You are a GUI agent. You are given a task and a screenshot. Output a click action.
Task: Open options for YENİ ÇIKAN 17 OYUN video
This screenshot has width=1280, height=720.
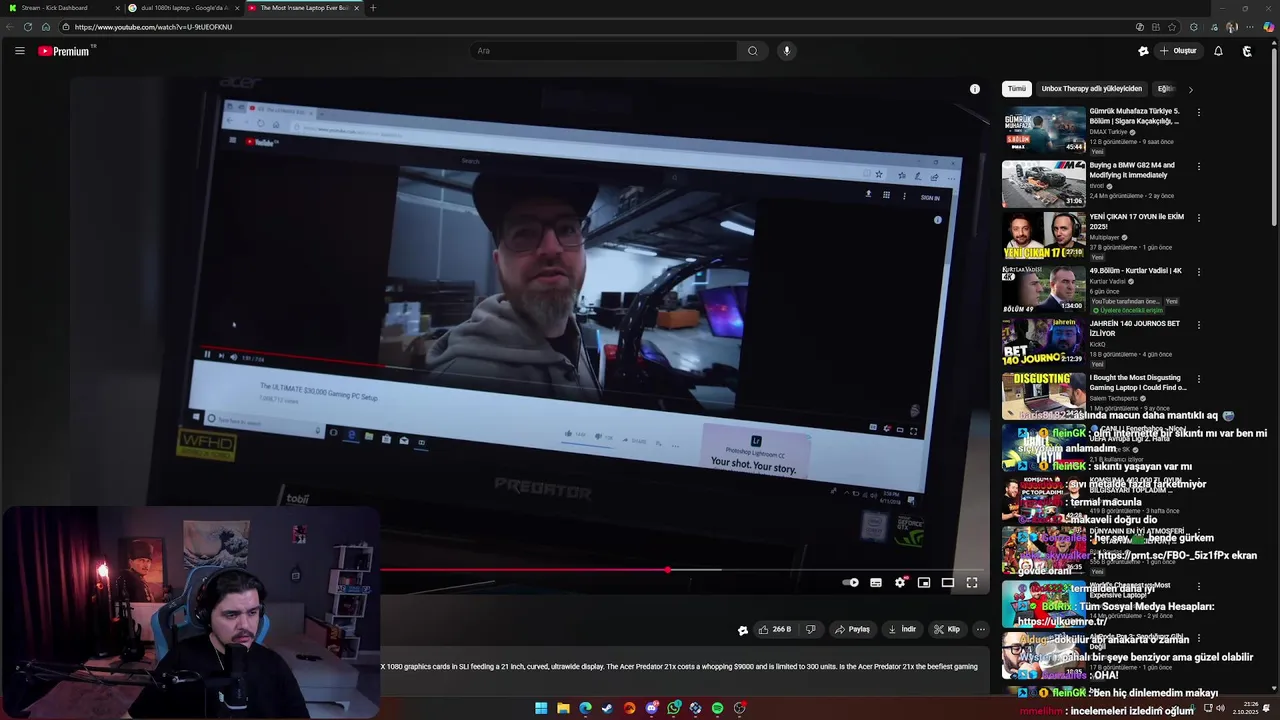(x=1198, y=218)
